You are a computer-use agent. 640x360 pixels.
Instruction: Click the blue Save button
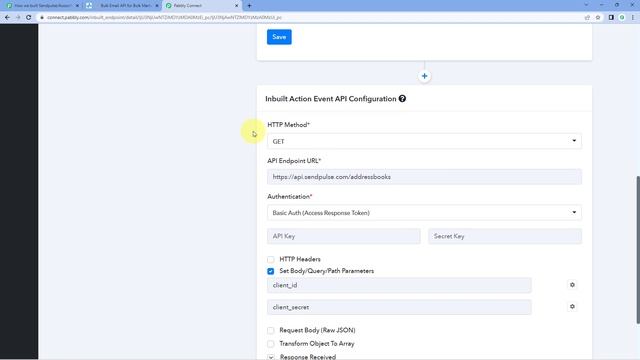pyautogui.click(x=279, y=37)
